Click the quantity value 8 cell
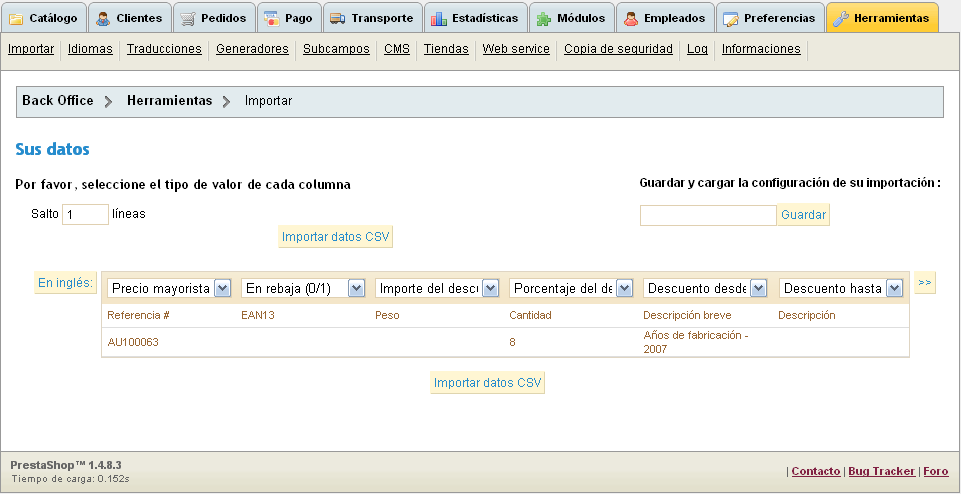The width and height of the screenshot is (961, 494). (512, 343)
